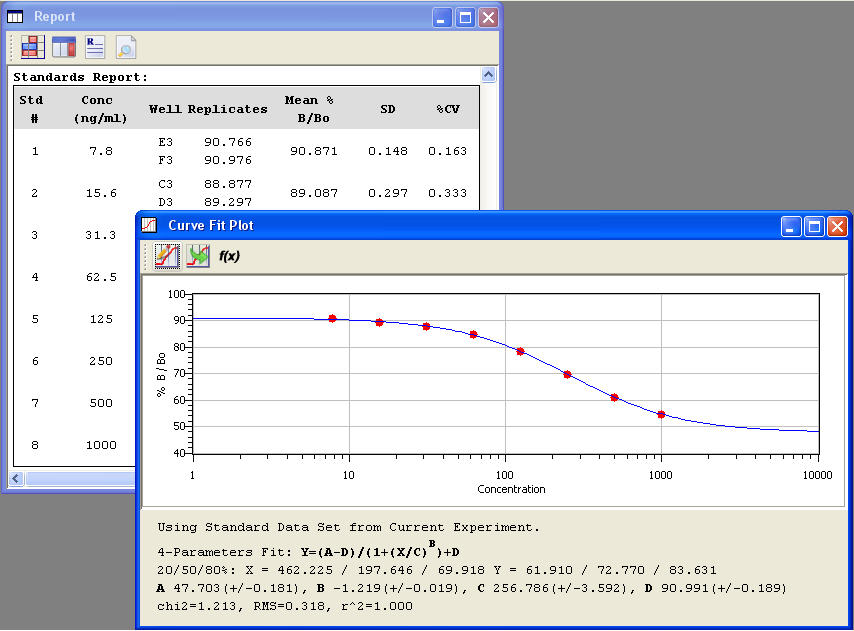This screenshot has height=631, width=854.
Task: Click the Report horizontal scrollbar left arrow
Action: (x=16, y=479)
